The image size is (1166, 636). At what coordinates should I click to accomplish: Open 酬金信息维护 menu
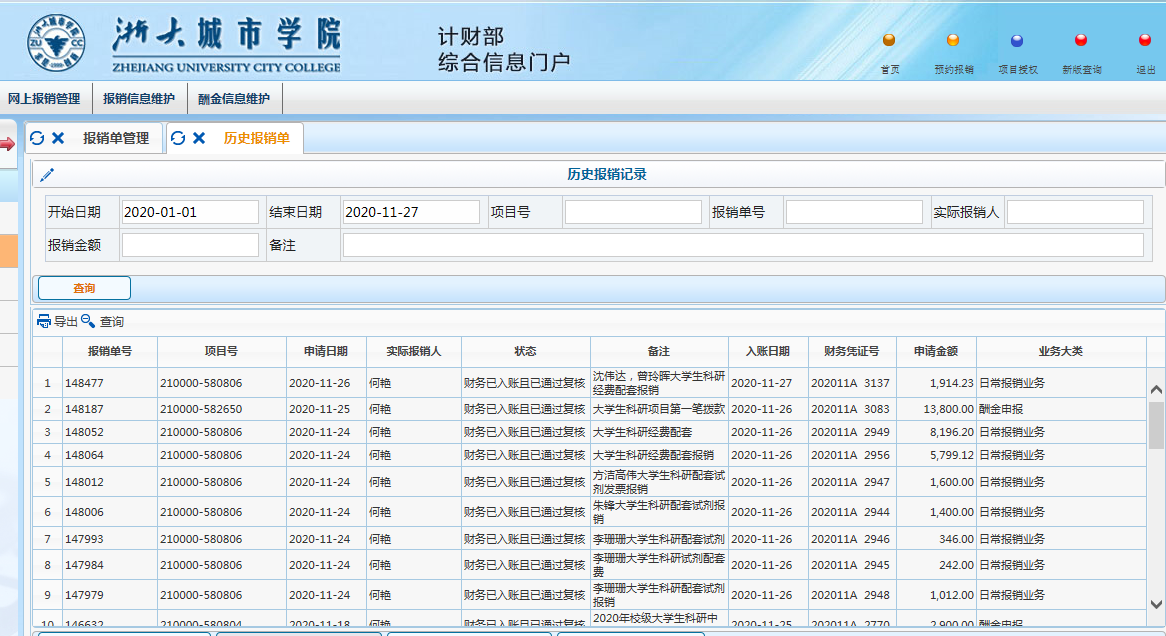(234, 98)
